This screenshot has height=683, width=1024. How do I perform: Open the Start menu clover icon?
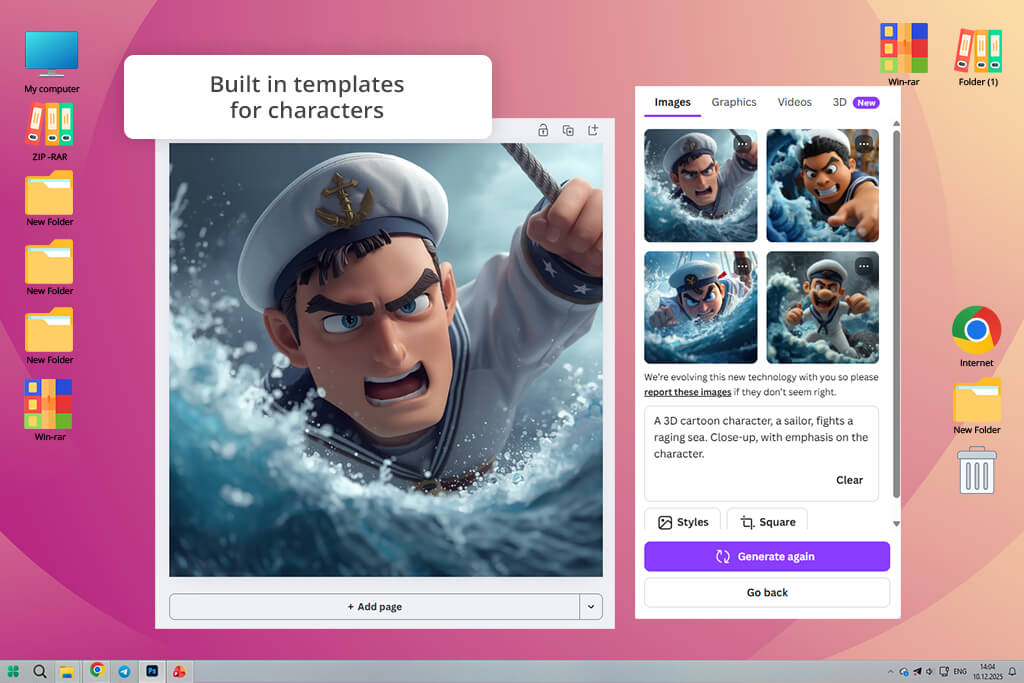tap(13, 671)
